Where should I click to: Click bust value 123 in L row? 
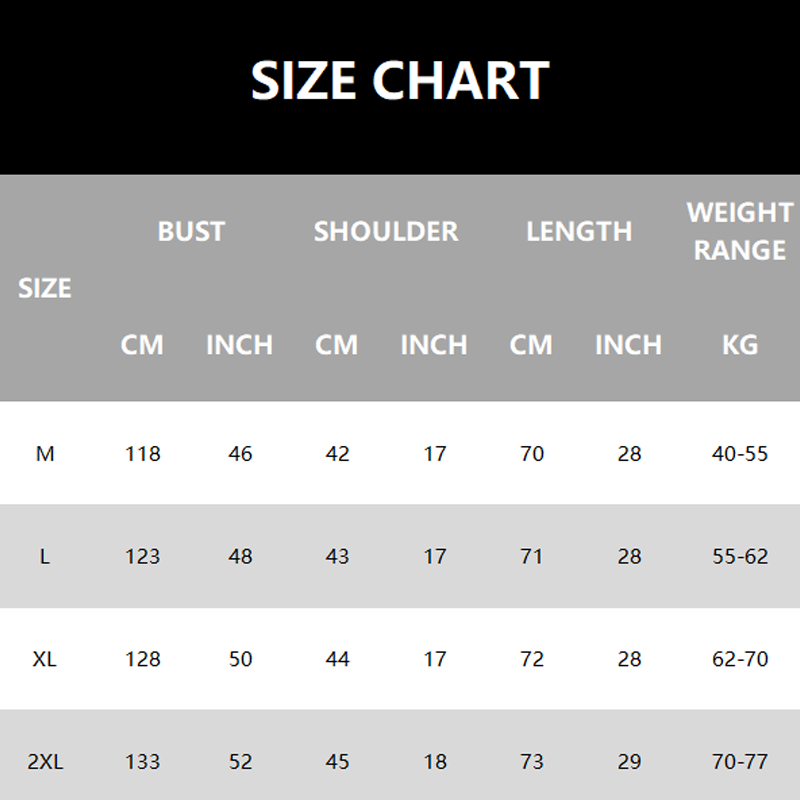(x=143, y=556)
